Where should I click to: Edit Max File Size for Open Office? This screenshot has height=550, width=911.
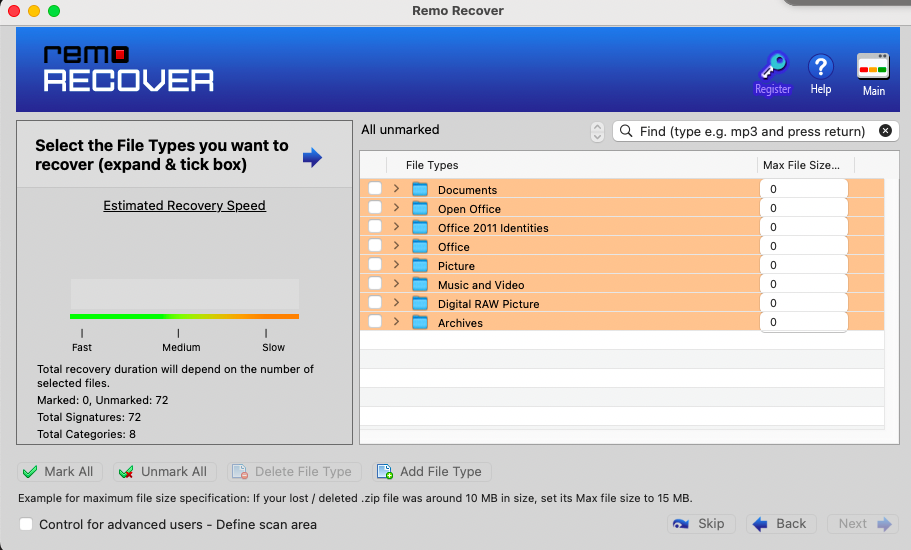click(x=804, y=208)
